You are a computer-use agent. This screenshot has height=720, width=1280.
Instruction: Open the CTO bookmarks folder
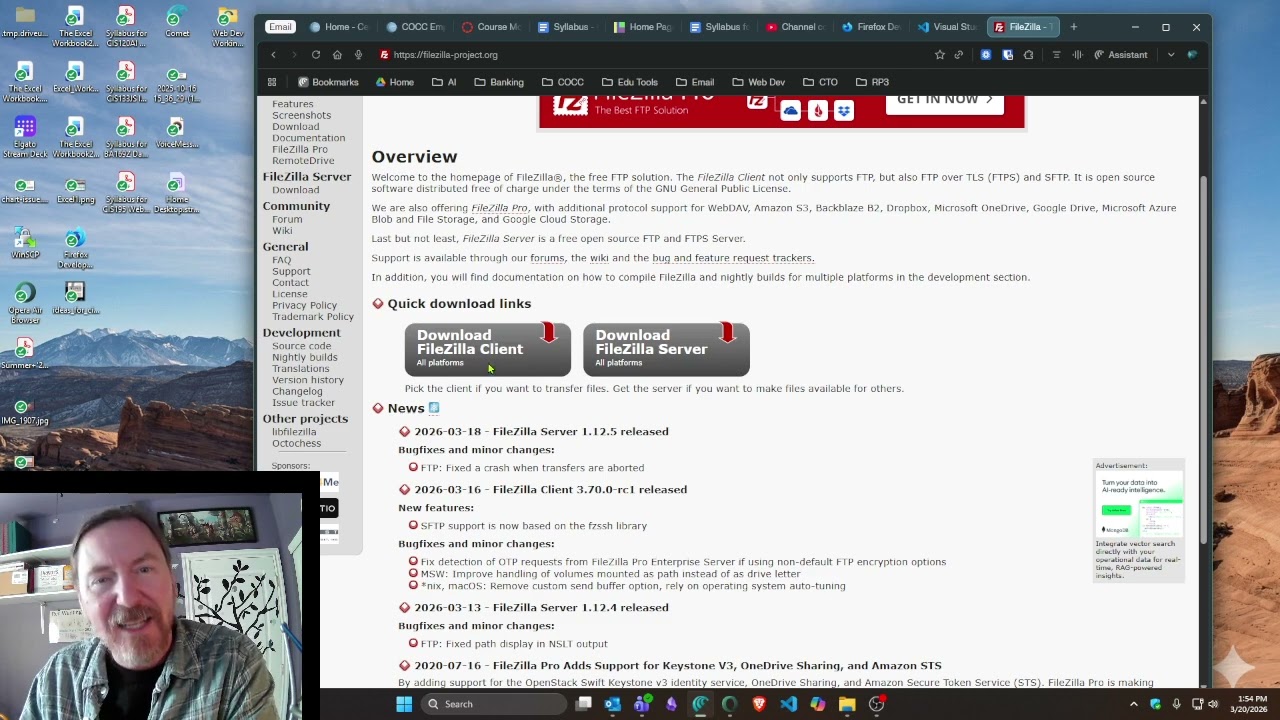[820, 82]
